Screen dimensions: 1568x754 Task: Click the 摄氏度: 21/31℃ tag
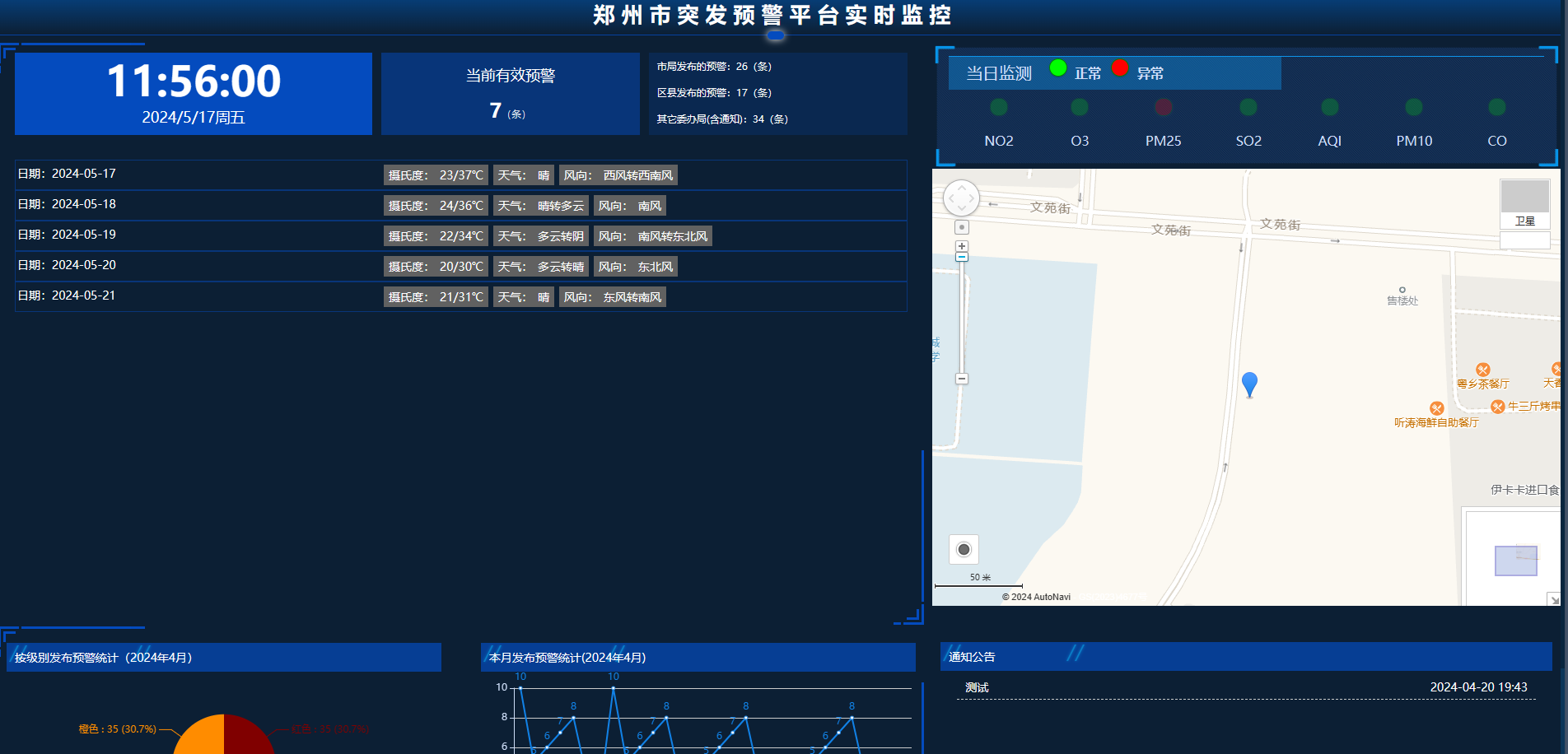point(436,297)
